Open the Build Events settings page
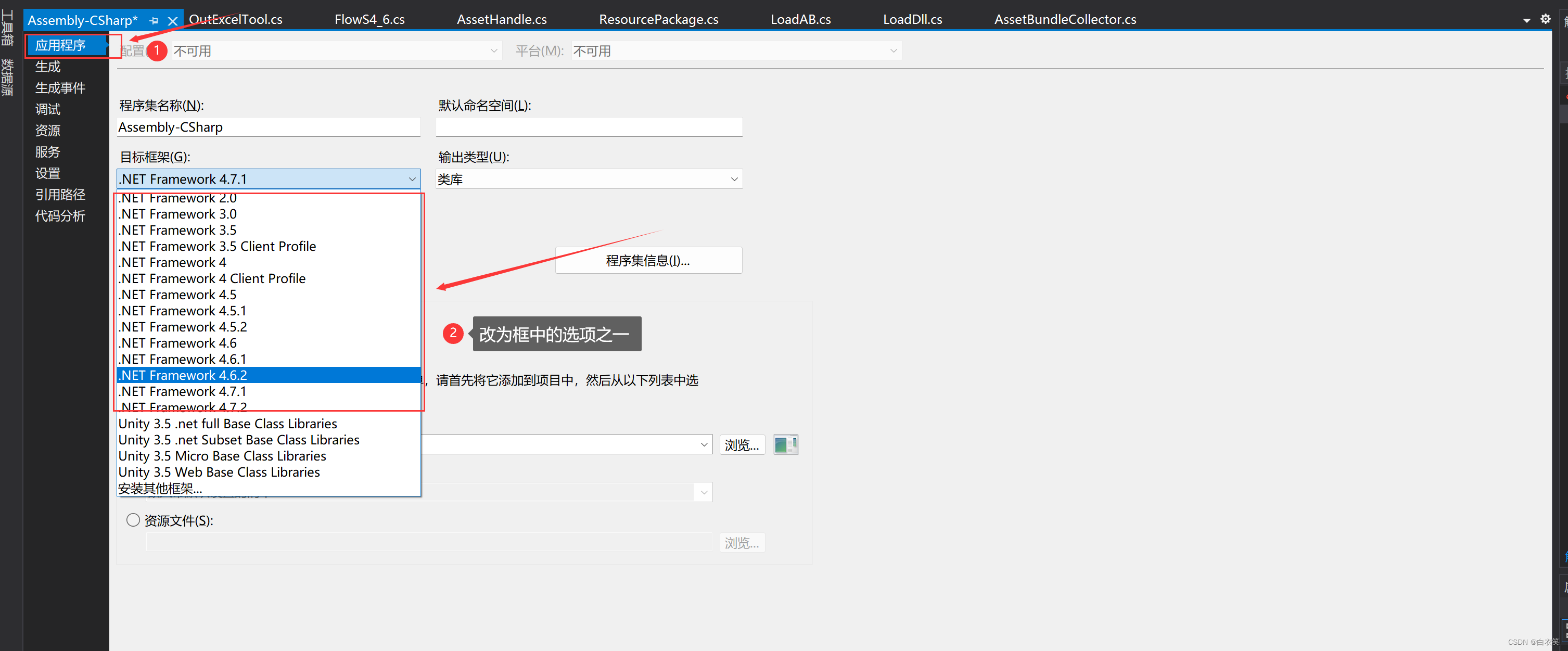Viewport: 1568px width, 651px height. pos(60,87)
